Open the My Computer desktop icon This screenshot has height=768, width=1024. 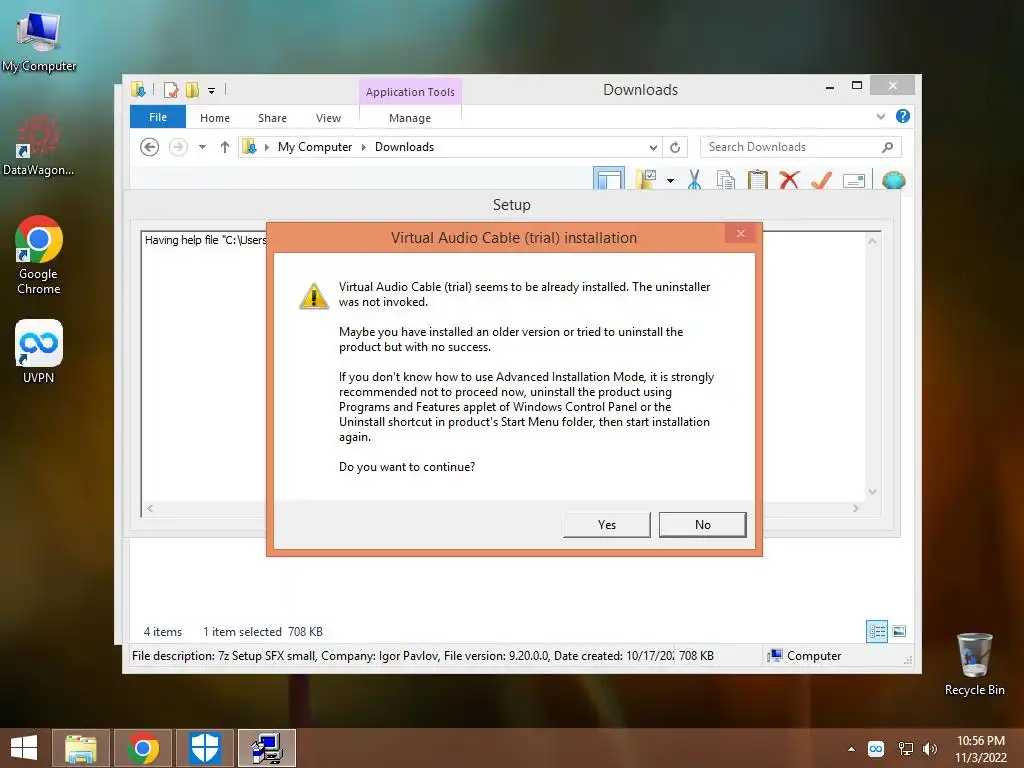(39, 40)
